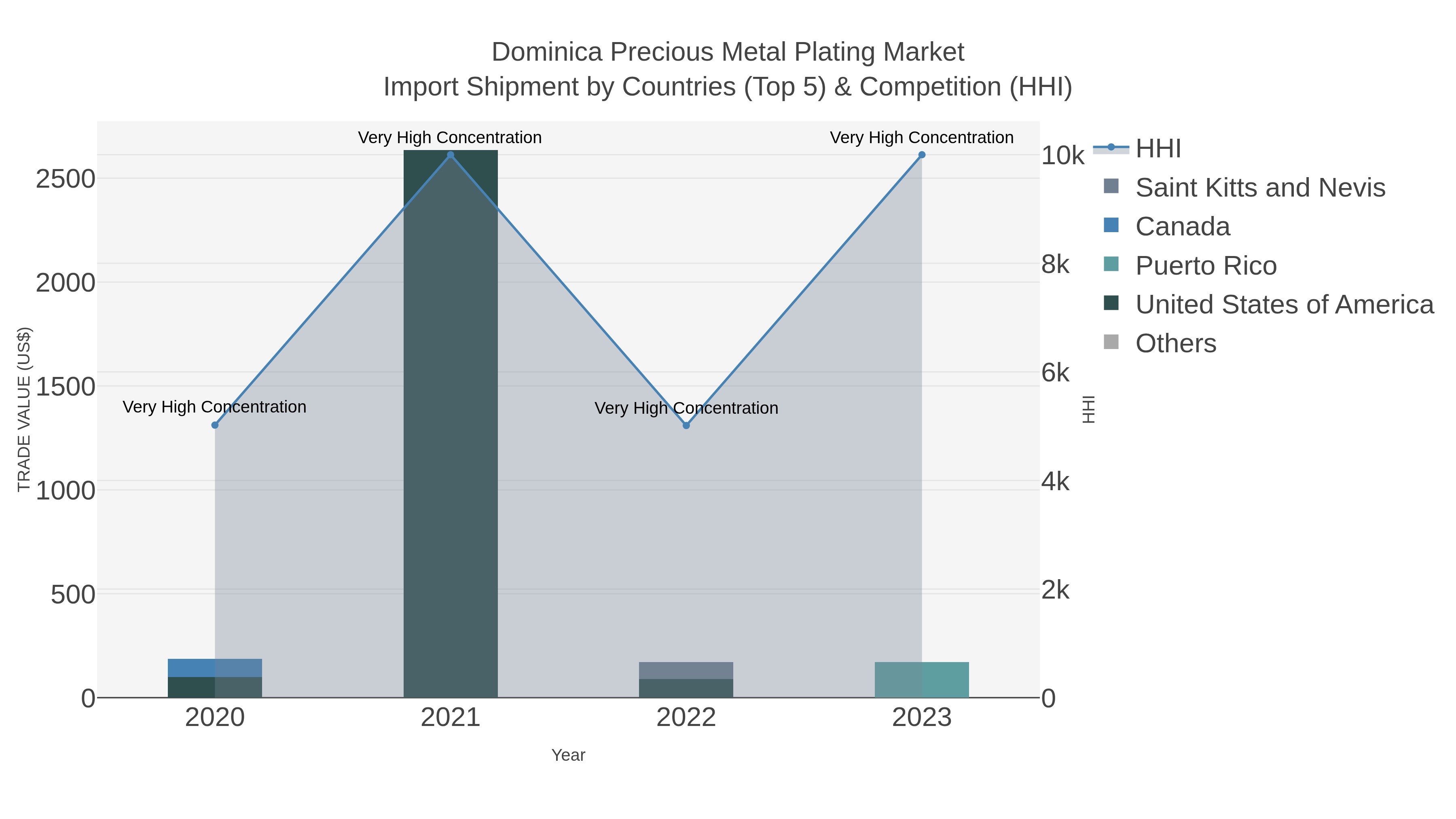The height and width of the screenshot is (819, 1456).
Task: Click Very High Concentration label near 2022
Action: click(x=686, y=408)
